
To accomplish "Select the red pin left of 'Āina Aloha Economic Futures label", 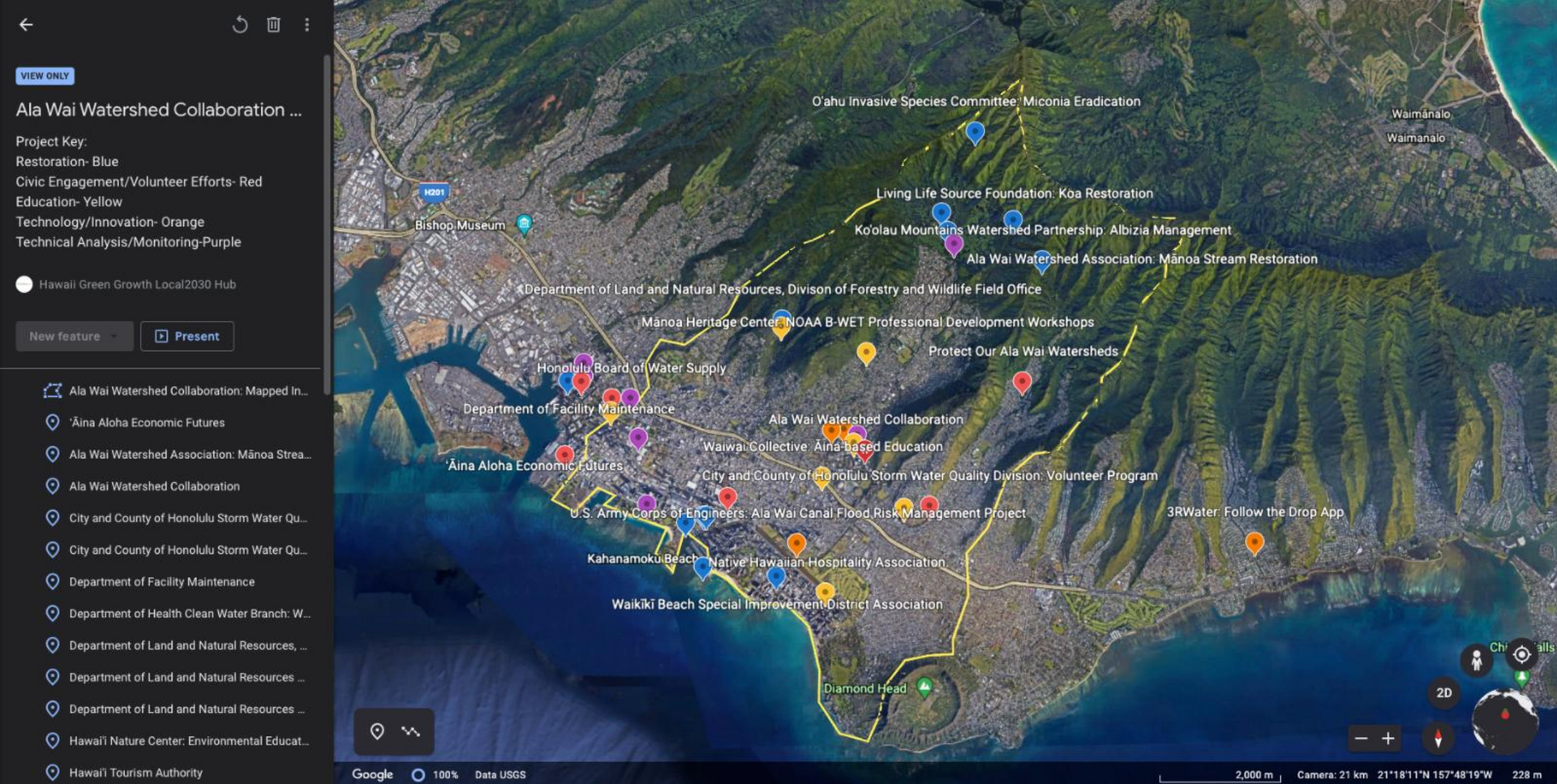I will pos(564,455).
